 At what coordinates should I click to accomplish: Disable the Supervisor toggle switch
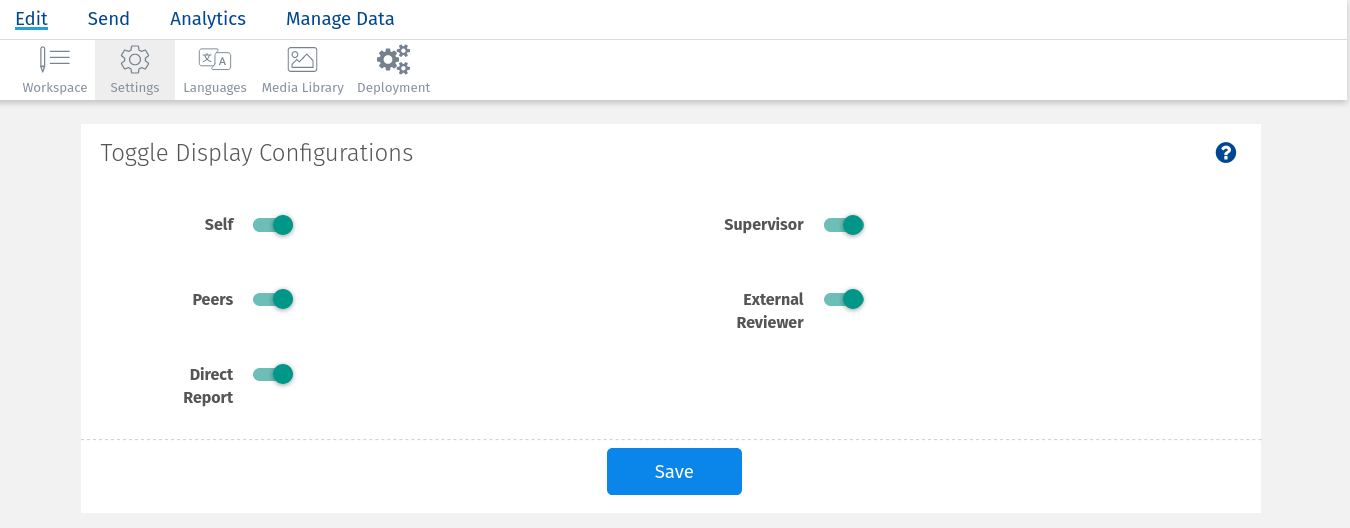tap(843, 225)
